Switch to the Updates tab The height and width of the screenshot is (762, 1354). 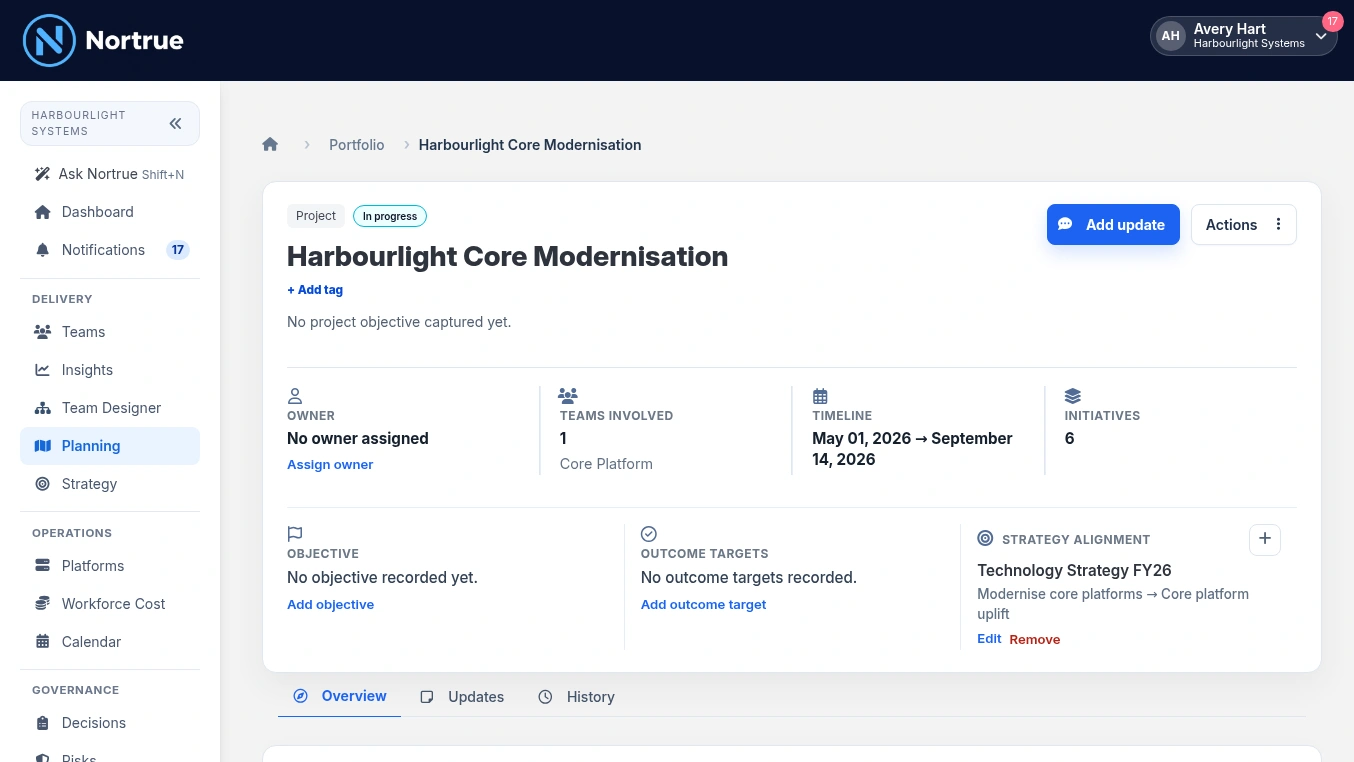pyautogui.click(x=462, y=697)
